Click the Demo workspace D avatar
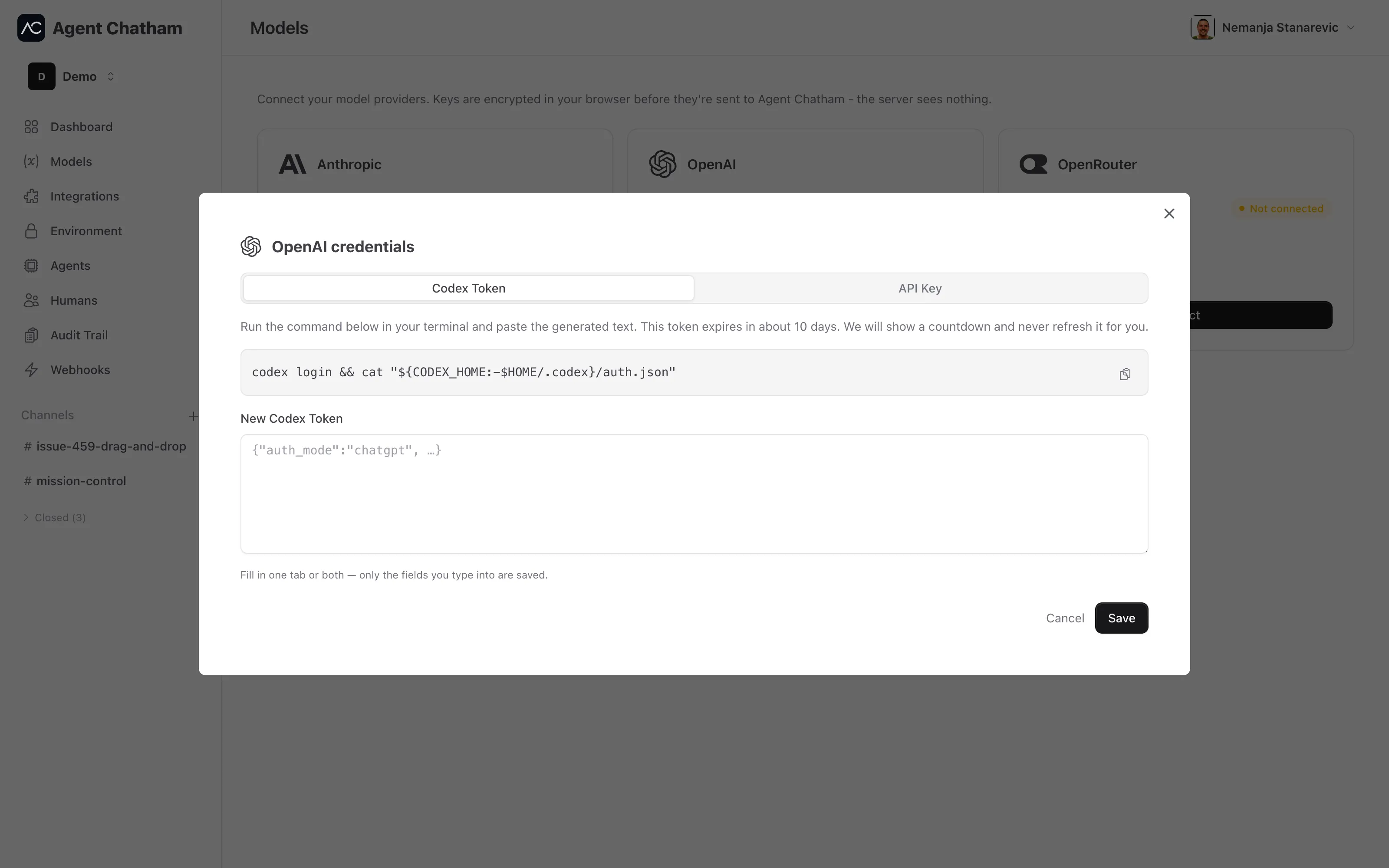The width and height of the screenshot is (1389, 868). coord(41,76)
